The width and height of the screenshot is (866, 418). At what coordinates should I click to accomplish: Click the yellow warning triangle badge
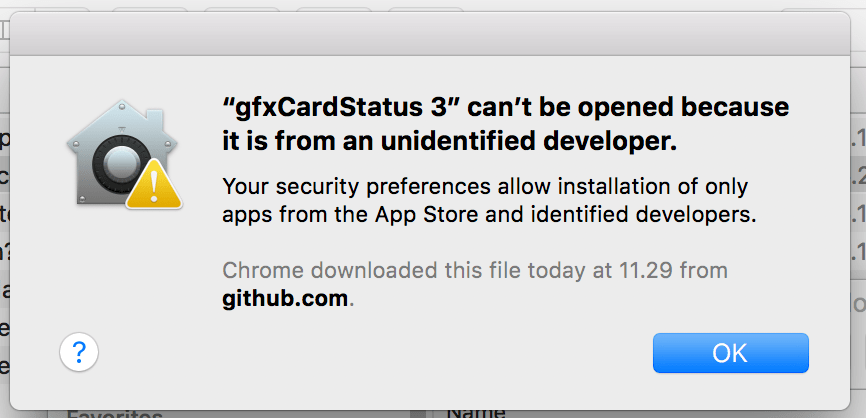153,185
